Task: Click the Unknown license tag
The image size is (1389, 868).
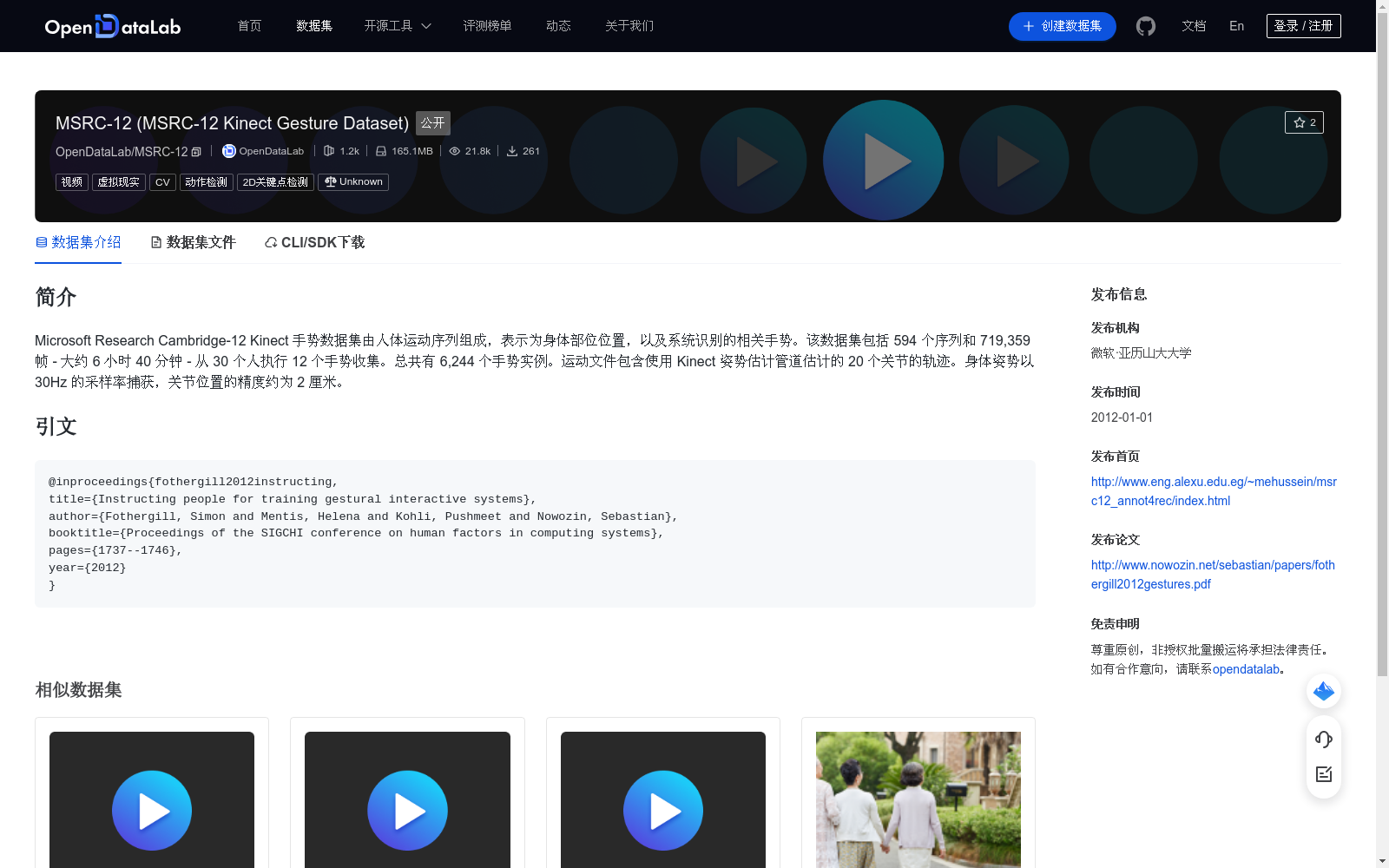Action: tap(353, 182)
